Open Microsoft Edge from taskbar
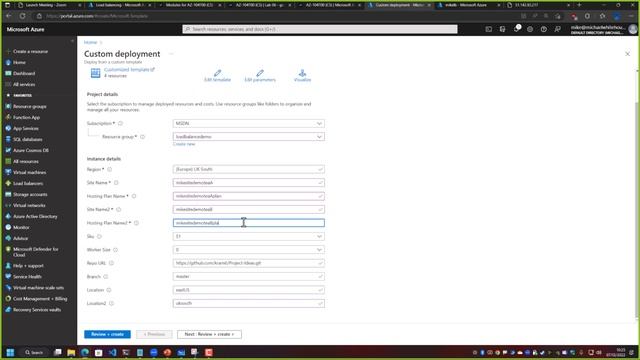 (85, 352)
